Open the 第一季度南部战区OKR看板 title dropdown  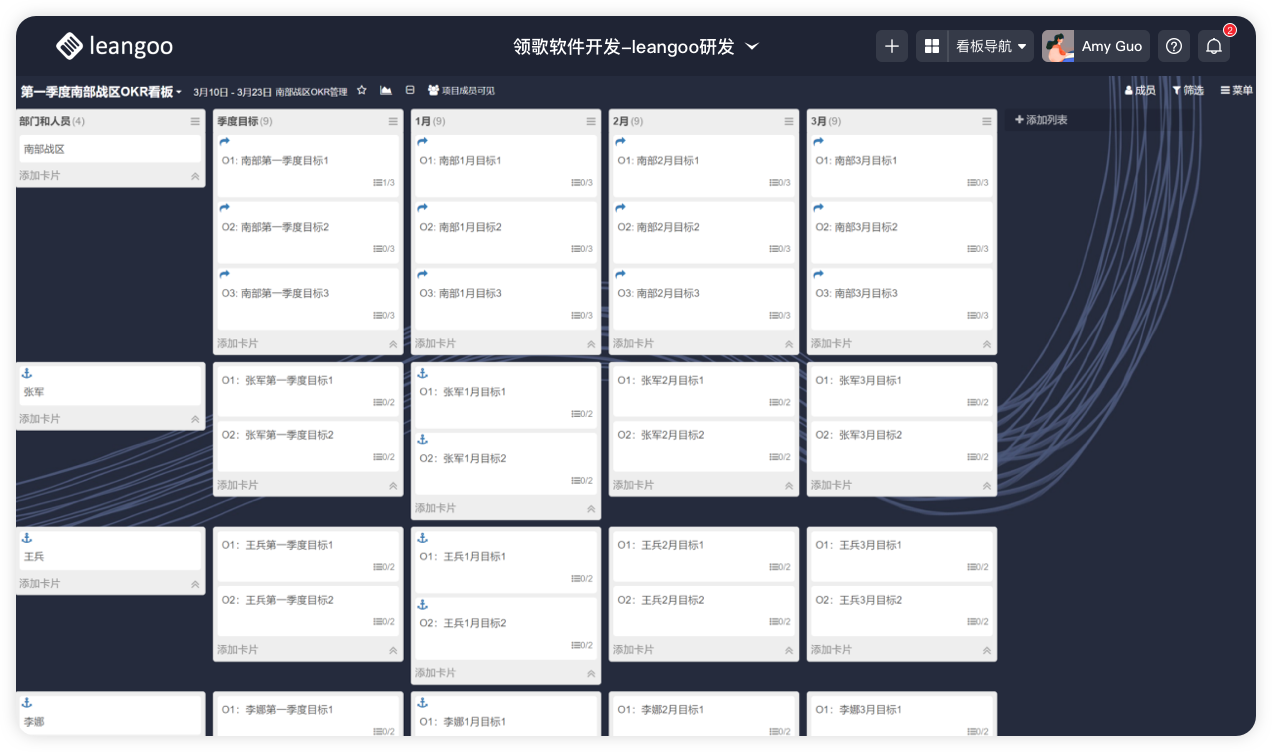click(x=101, y=92)
